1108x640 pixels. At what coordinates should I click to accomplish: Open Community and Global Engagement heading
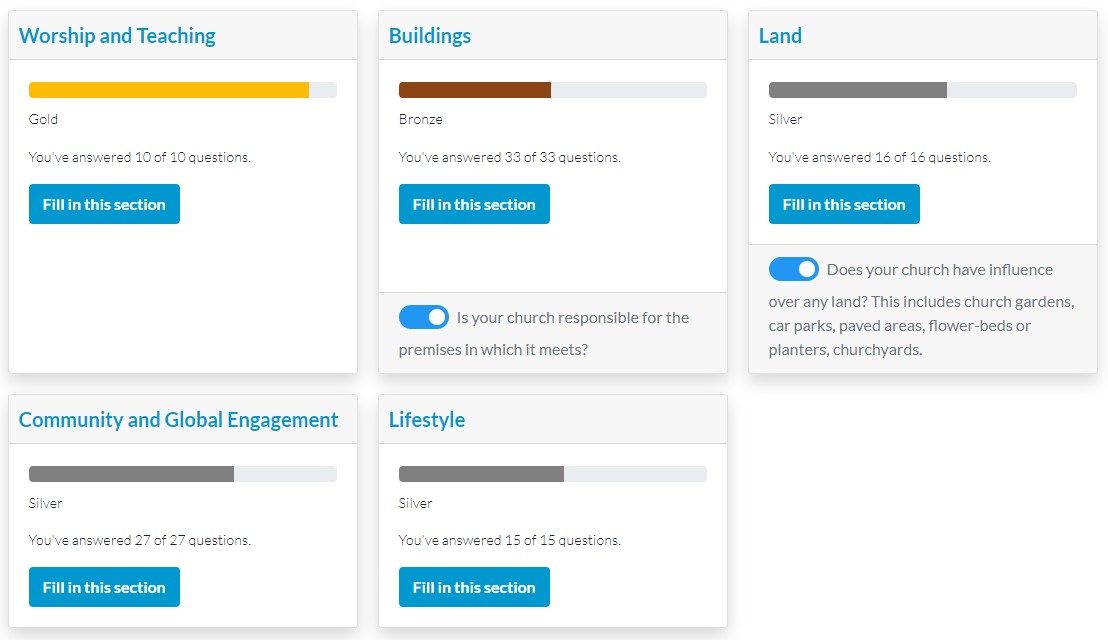click(178, 420)
